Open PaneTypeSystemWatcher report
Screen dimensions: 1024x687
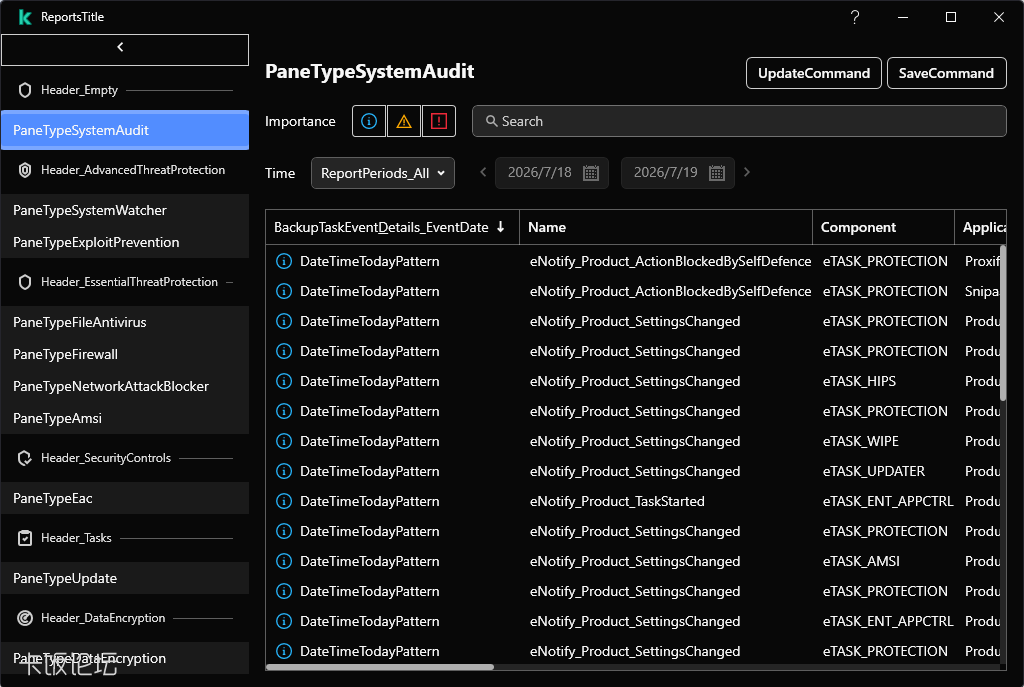pos(125,210)
